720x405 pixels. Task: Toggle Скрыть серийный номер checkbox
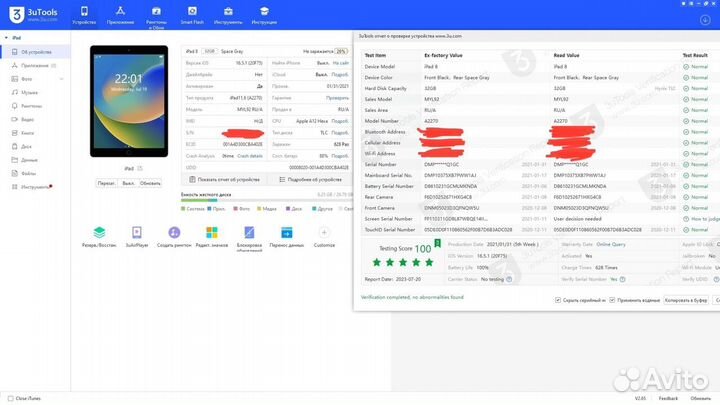pos(558,300)
